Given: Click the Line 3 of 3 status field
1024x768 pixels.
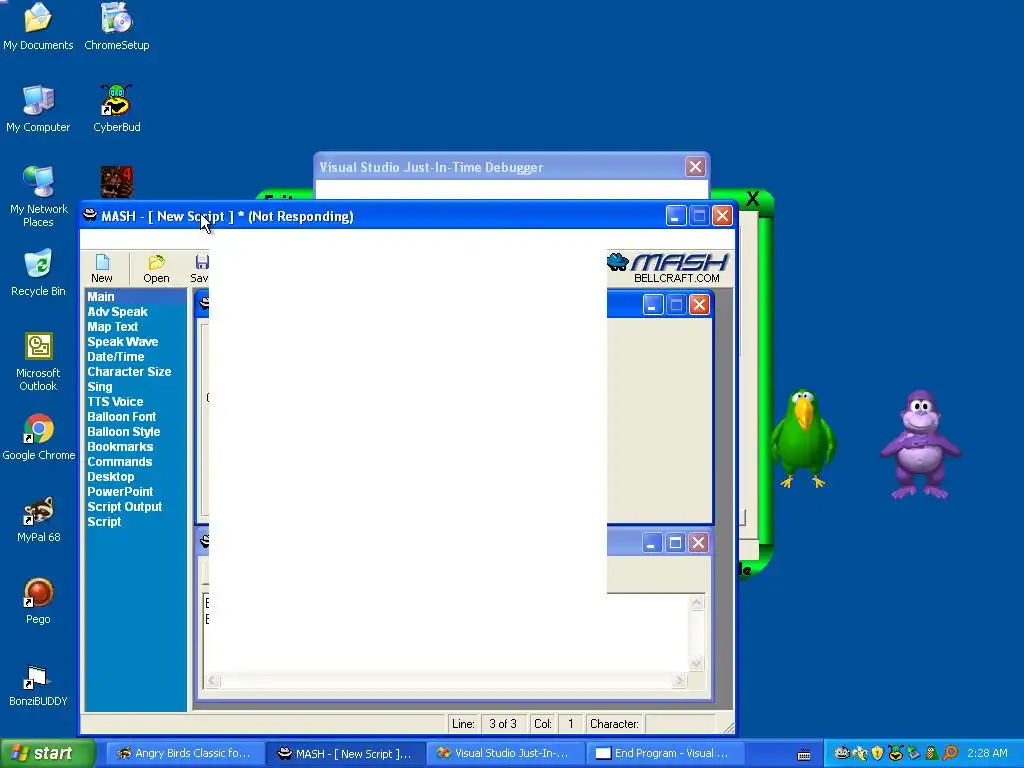Looking at the screenshot, I should (503, 724).
